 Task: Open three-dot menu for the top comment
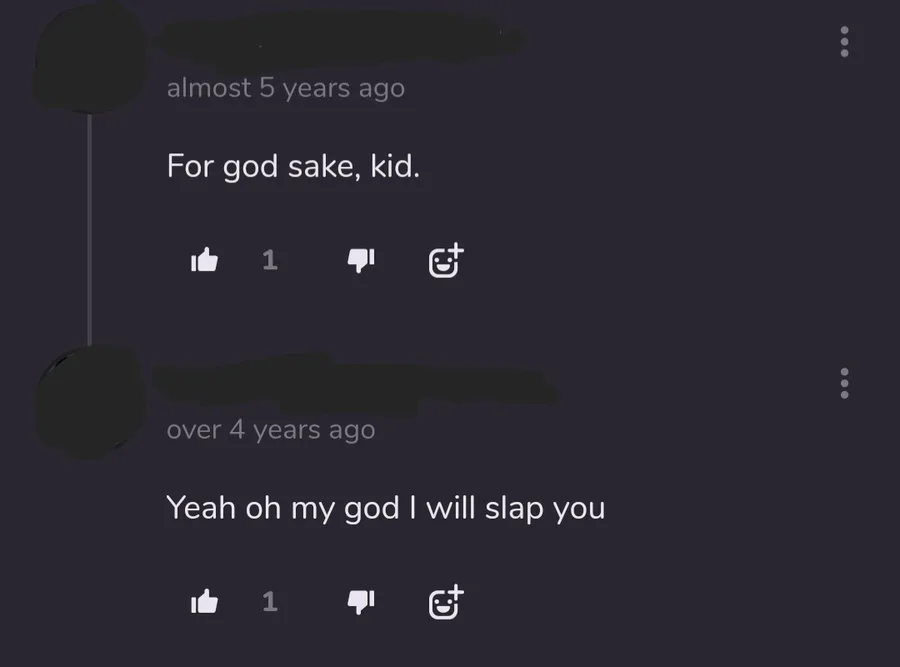coord(844,41)
